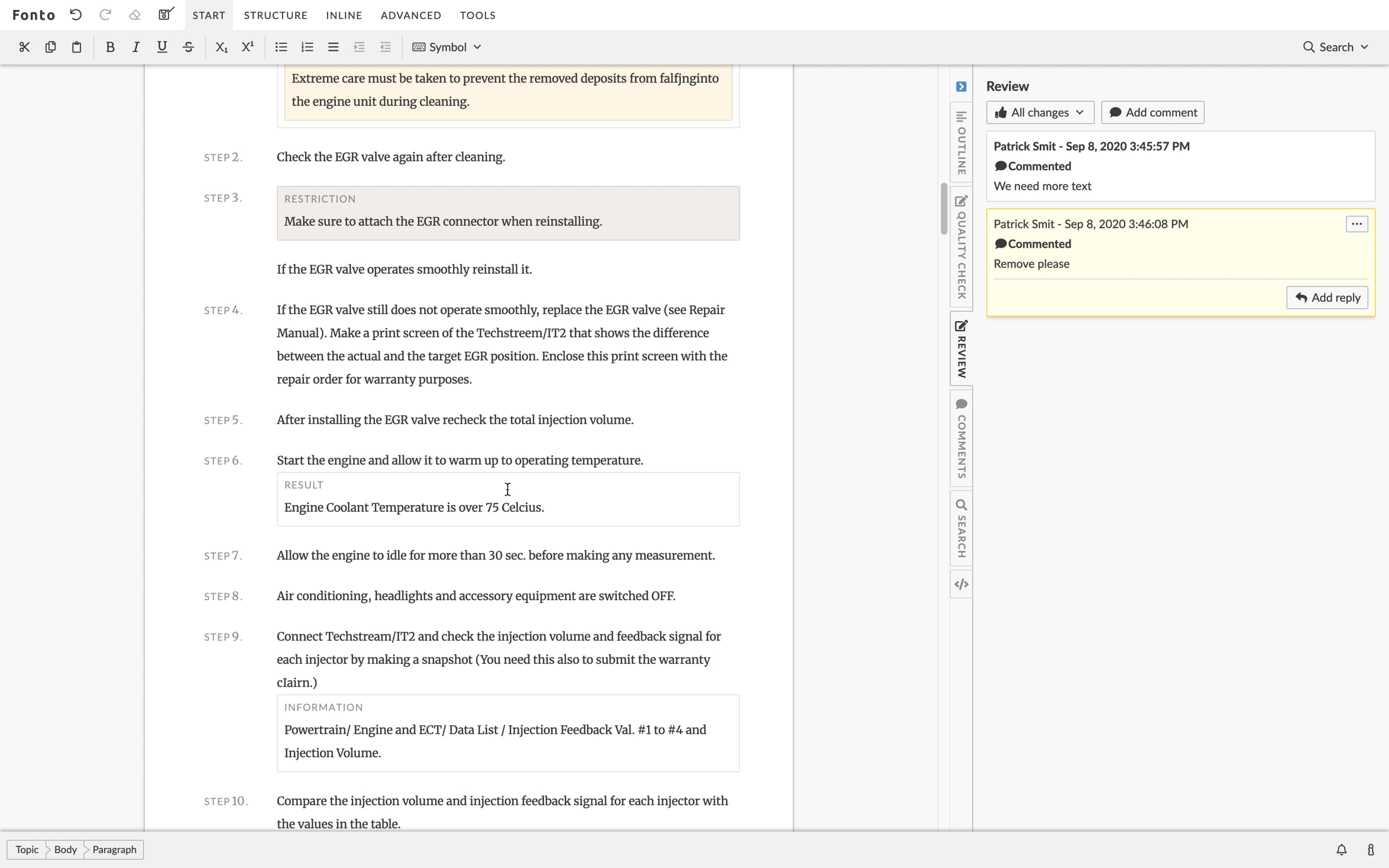Viewport: 1389px width, 868px height.
Task: Open the OUTLINE sidebar tab
Action: (961, 142)
